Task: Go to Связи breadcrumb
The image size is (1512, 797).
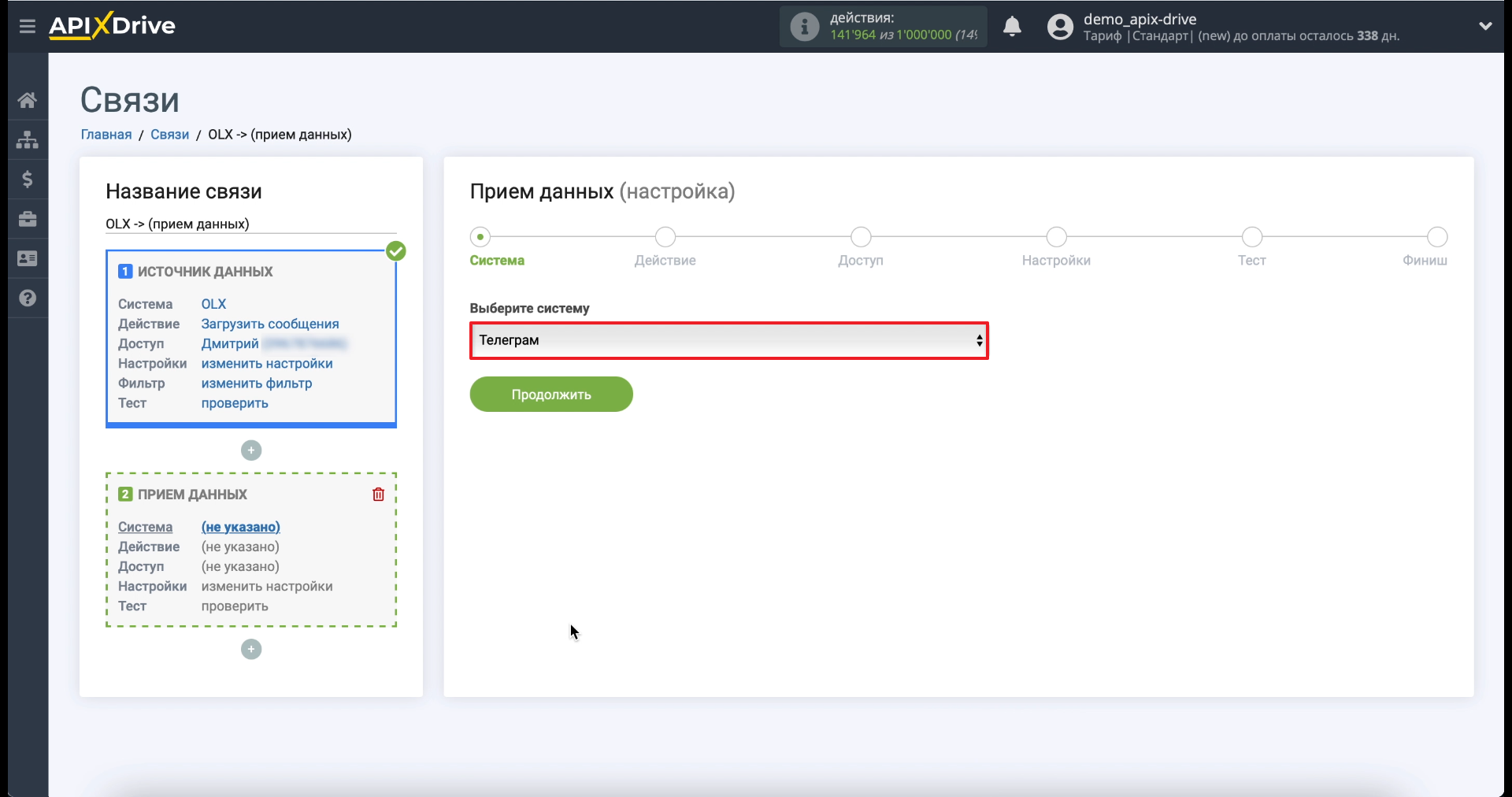Action: tap(169, 135)
